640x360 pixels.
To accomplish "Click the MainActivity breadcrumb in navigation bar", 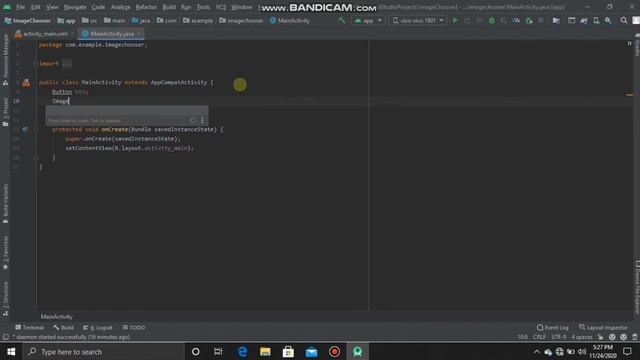I will (290, 20).
